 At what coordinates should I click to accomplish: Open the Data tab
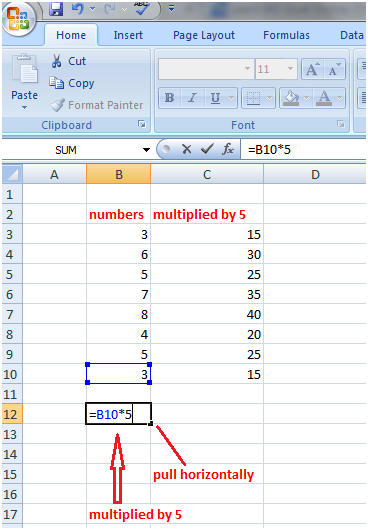coord(351,35)
